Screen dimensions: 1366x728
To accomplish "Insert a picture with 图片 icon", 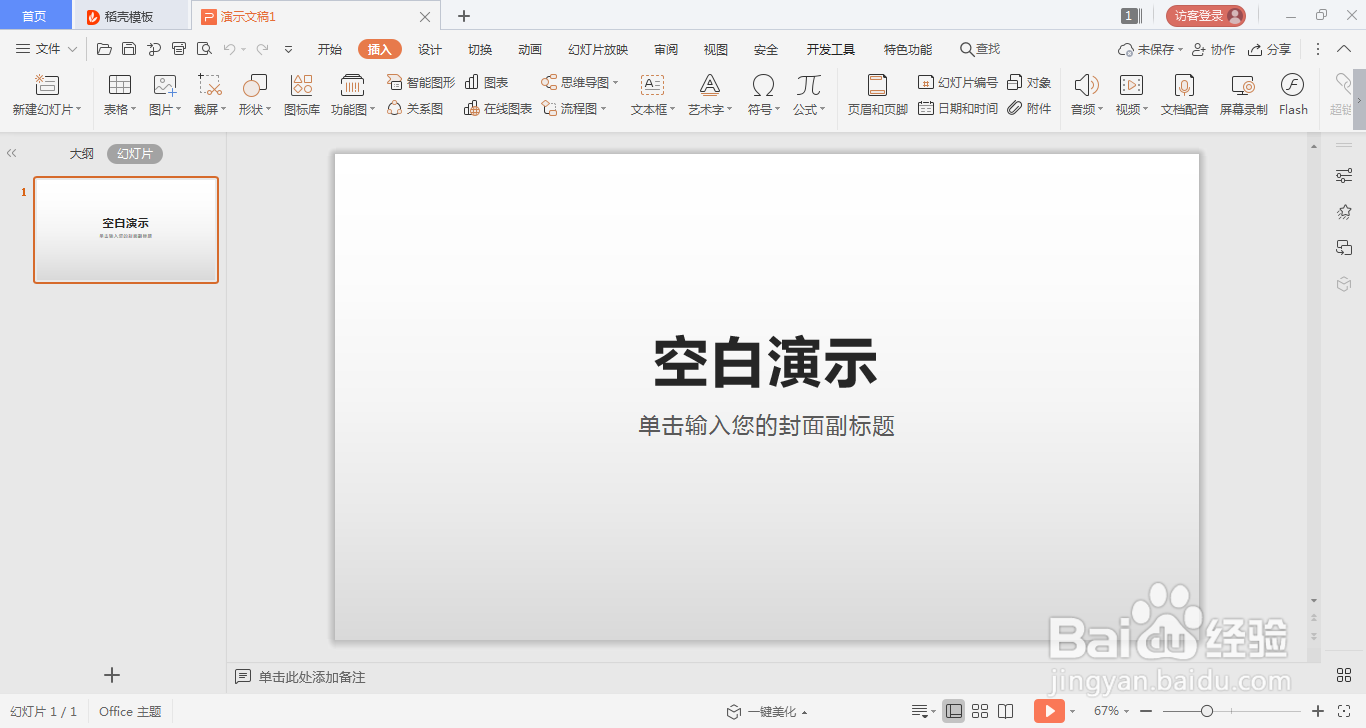I will tap(165, 85).
